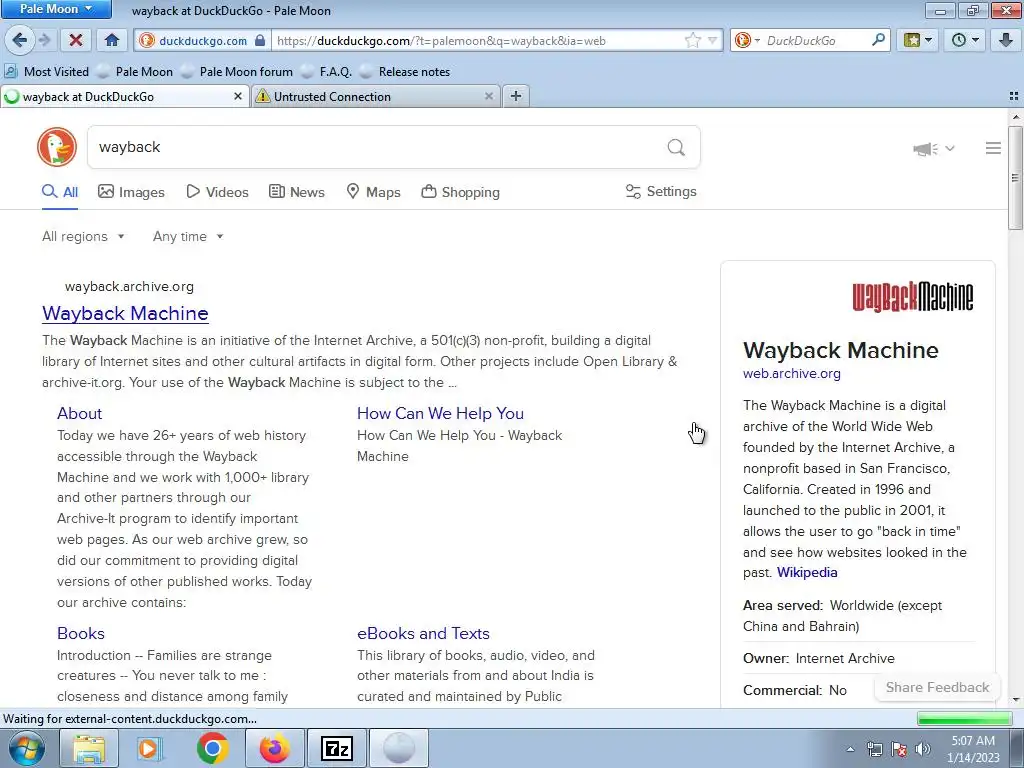
Task: Show all tabs list button
Action: (1014, 97)
